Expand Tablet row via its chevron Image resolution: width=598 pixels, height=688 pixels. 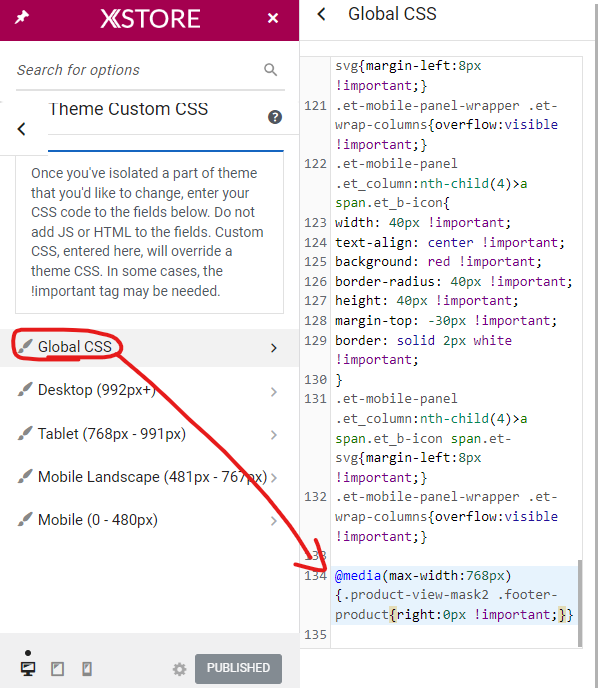click(274, 435)
